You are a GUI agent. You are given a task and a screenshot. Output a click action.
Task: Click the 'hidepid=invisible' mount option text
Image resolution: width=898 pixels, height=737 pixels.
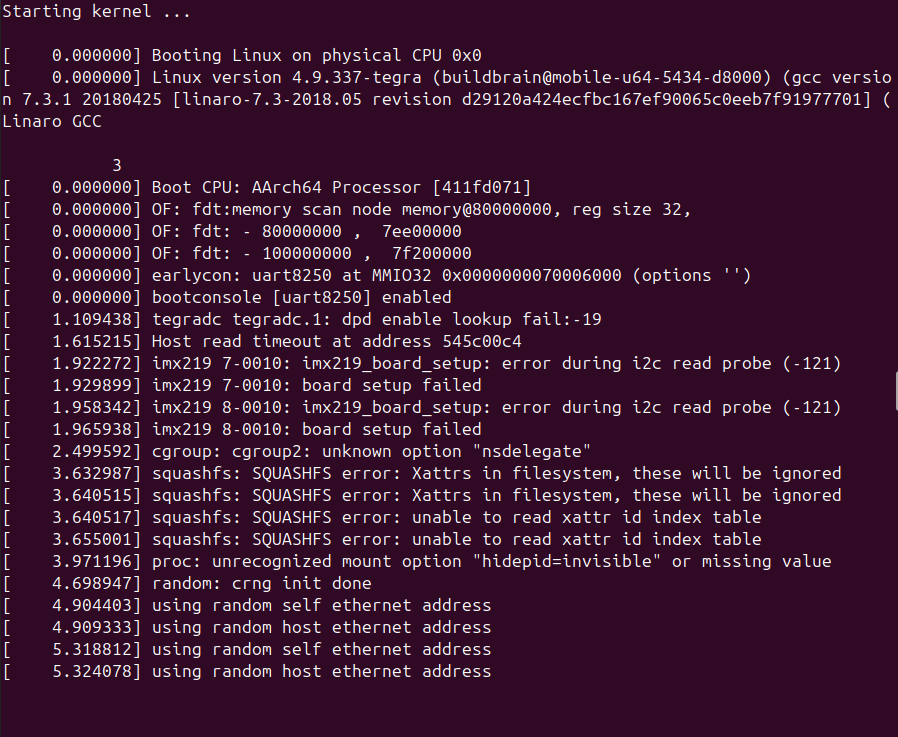coord(566,561)
